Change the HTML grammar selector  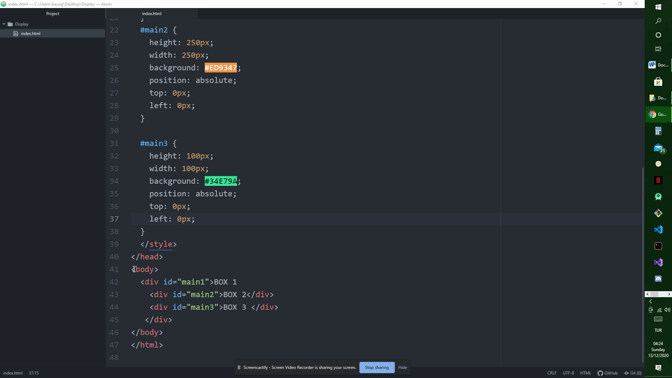(585, 373)
